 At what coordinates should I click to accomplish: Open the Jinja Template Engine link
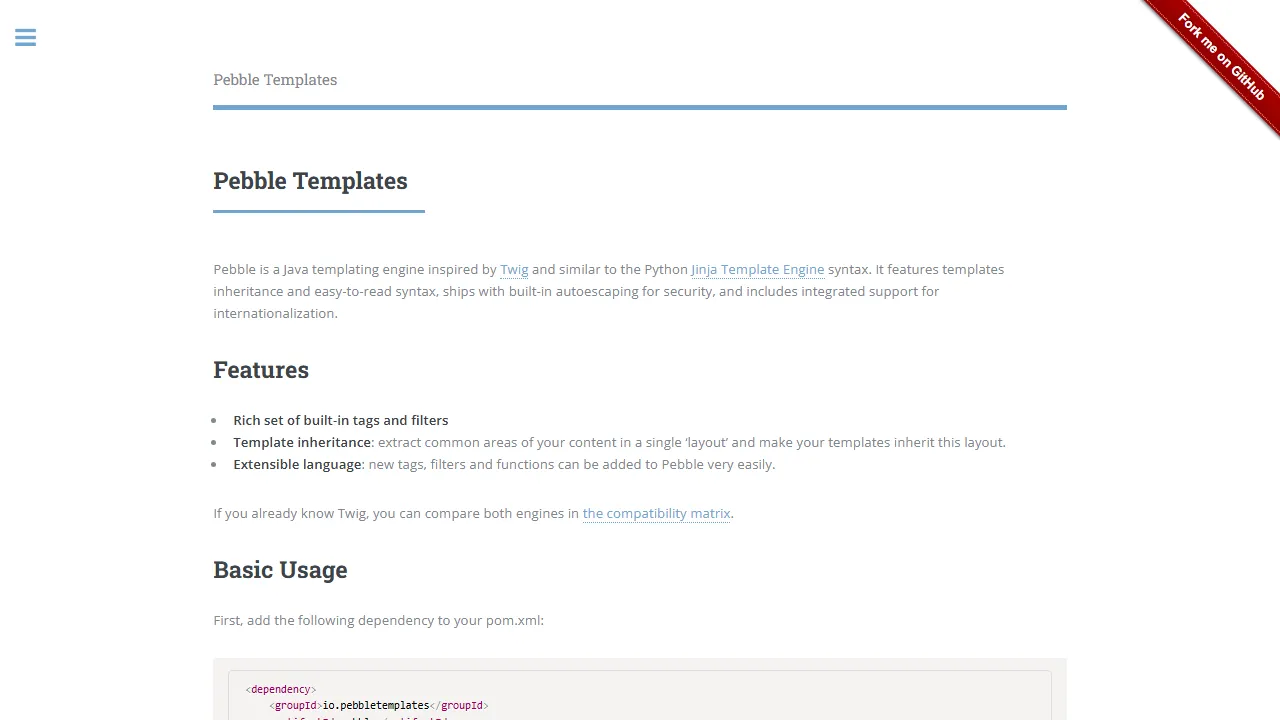coord(757,269)
